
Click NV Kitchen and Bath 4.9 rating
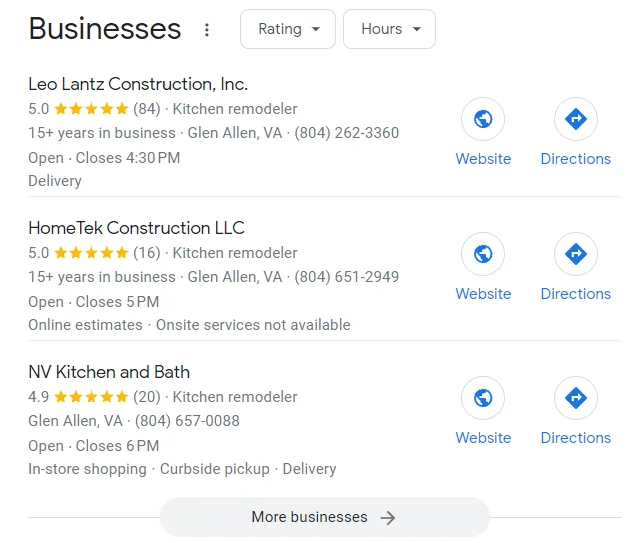click(38, 397)
